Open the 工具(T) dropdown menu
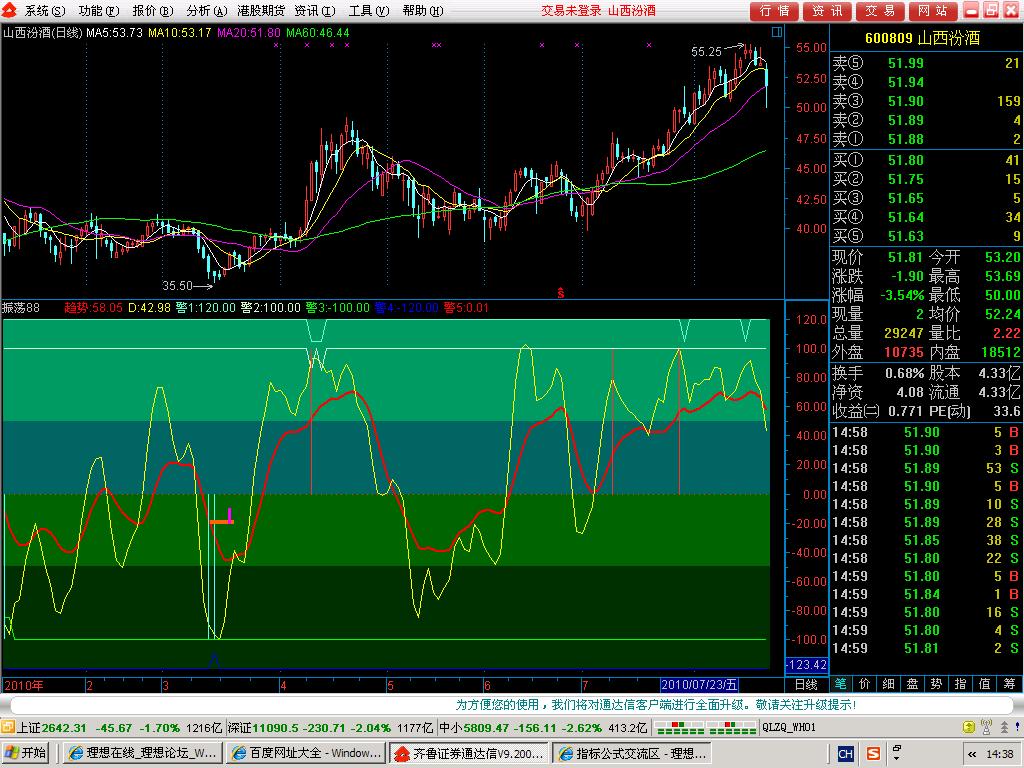Screen dimensions: 1024x768 pos(366,10)
